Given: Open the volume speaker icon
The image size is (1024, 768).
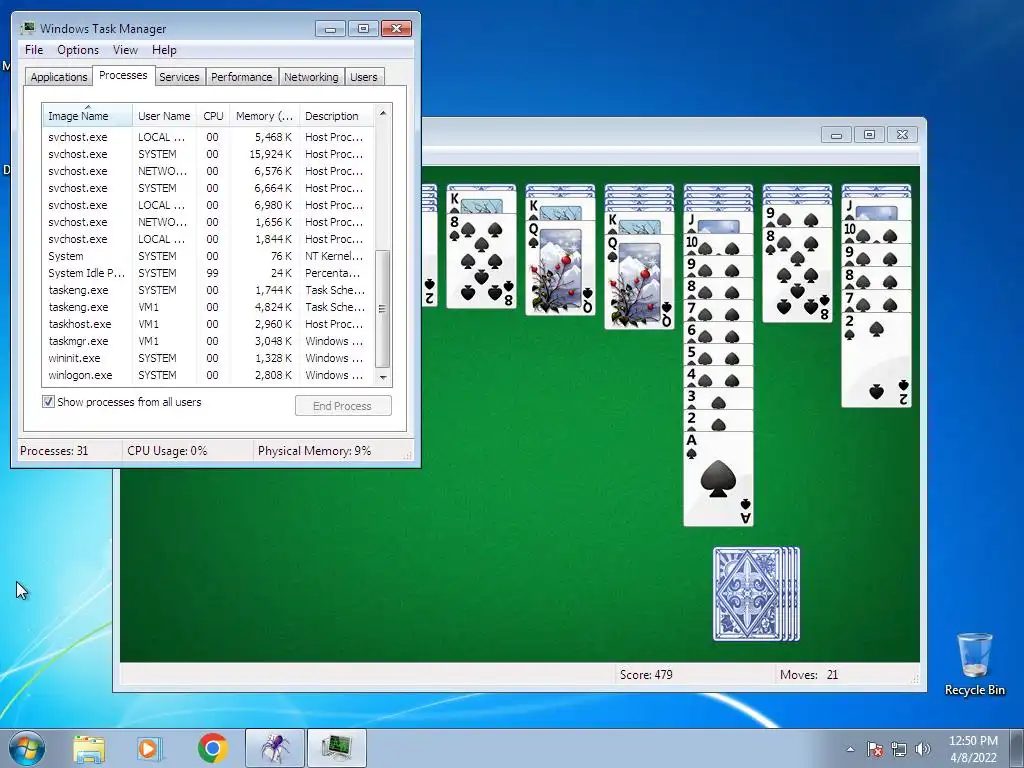Looking at the screenshot, I should click(923, 749).
